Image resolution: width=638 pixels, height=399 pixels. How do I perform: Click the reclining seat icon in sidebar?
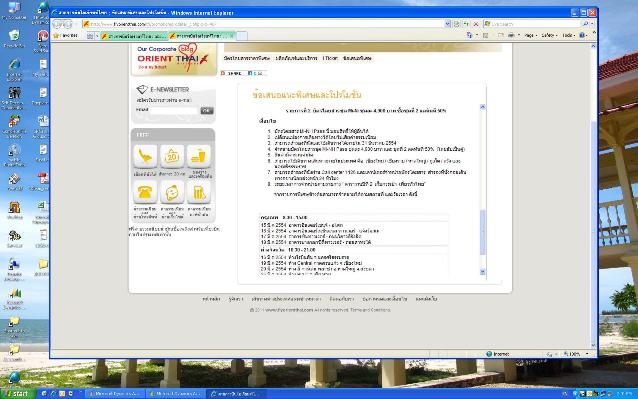[145, 156]
